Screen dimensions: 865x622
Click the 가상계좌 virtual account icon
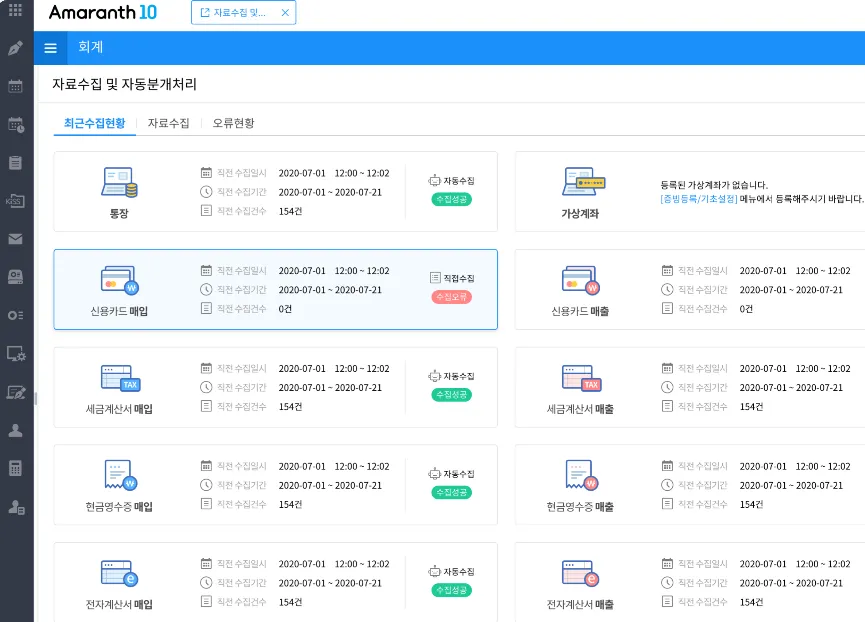click(x=583, y=181)
